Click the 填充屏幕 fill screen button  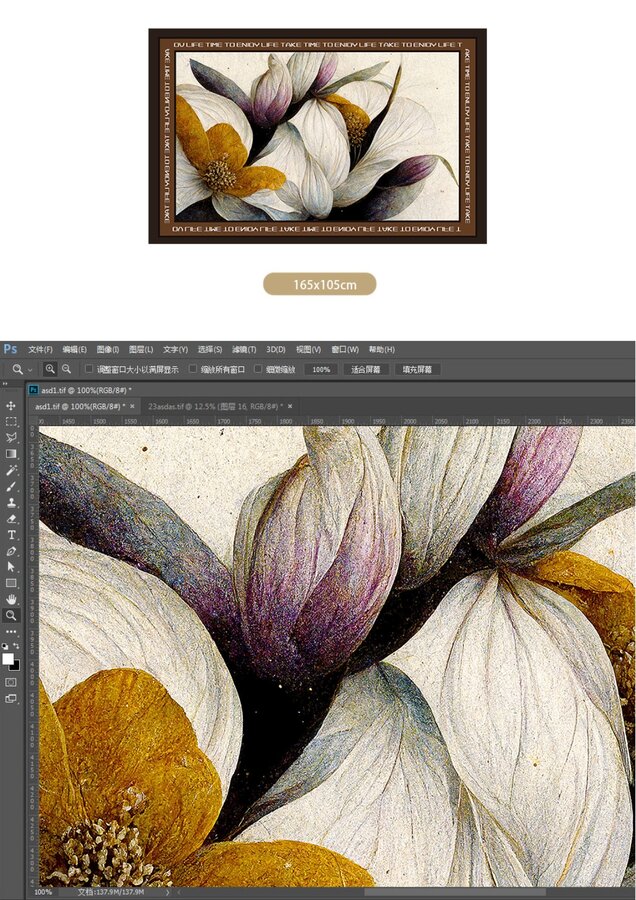417,369
